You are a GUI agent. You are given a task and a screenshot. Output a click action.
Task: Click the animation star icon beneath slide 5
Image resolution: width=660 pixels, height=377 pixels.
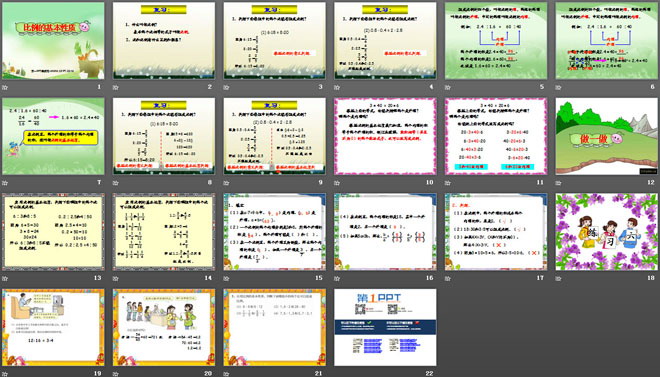(448, 88)
